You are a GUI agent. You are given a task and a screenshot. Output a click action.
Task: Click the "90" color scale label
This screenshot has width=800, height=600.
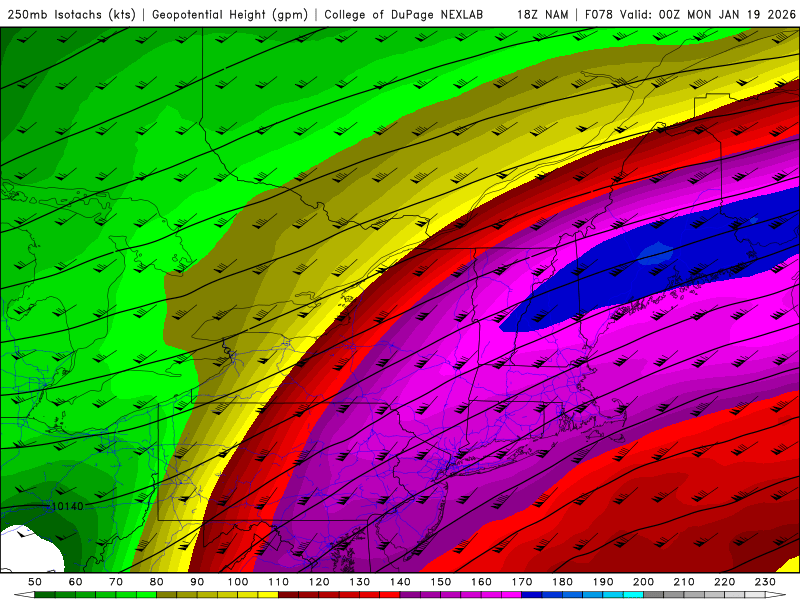coord(197,582)
